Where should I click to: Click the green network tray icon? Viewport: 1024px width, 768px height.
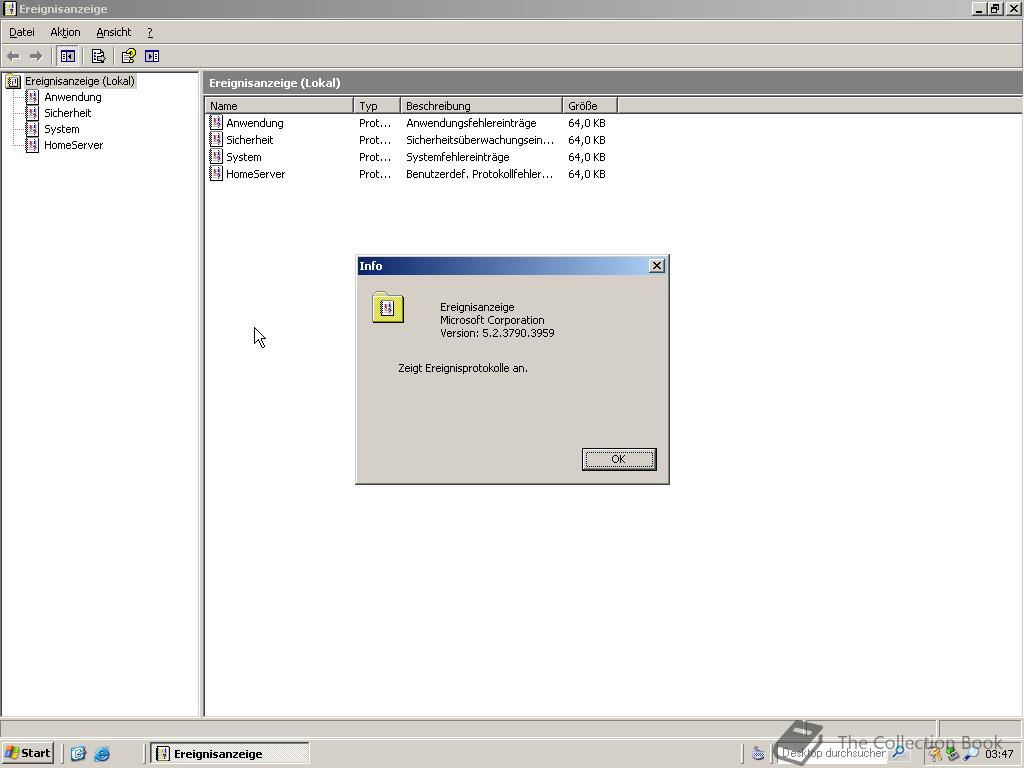[952, 754]
